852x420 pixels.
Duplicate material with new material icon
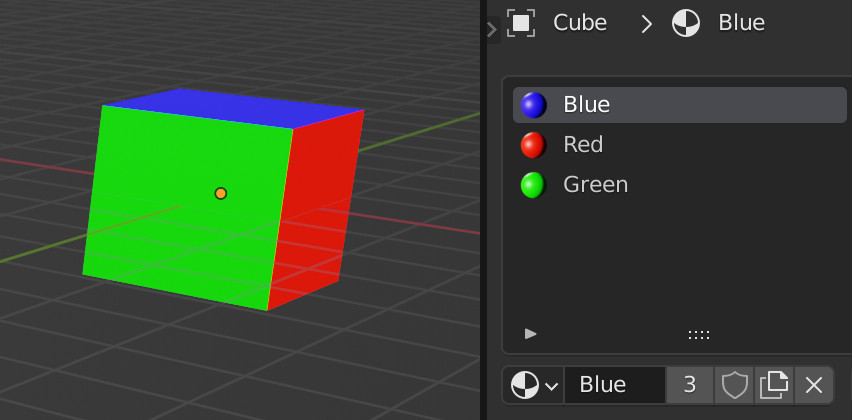(x=774, y=385)
